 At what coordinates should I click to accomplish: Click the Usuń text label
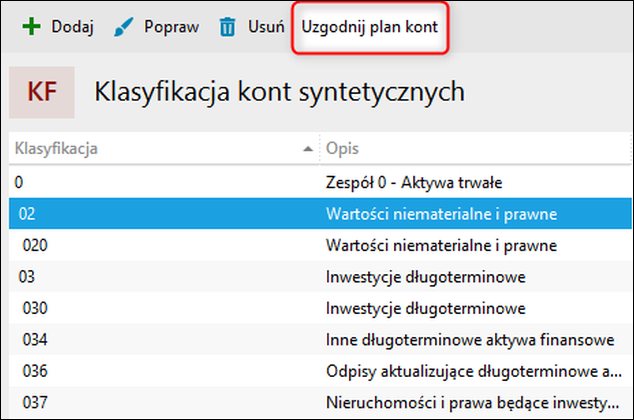[x=266, y=27]
